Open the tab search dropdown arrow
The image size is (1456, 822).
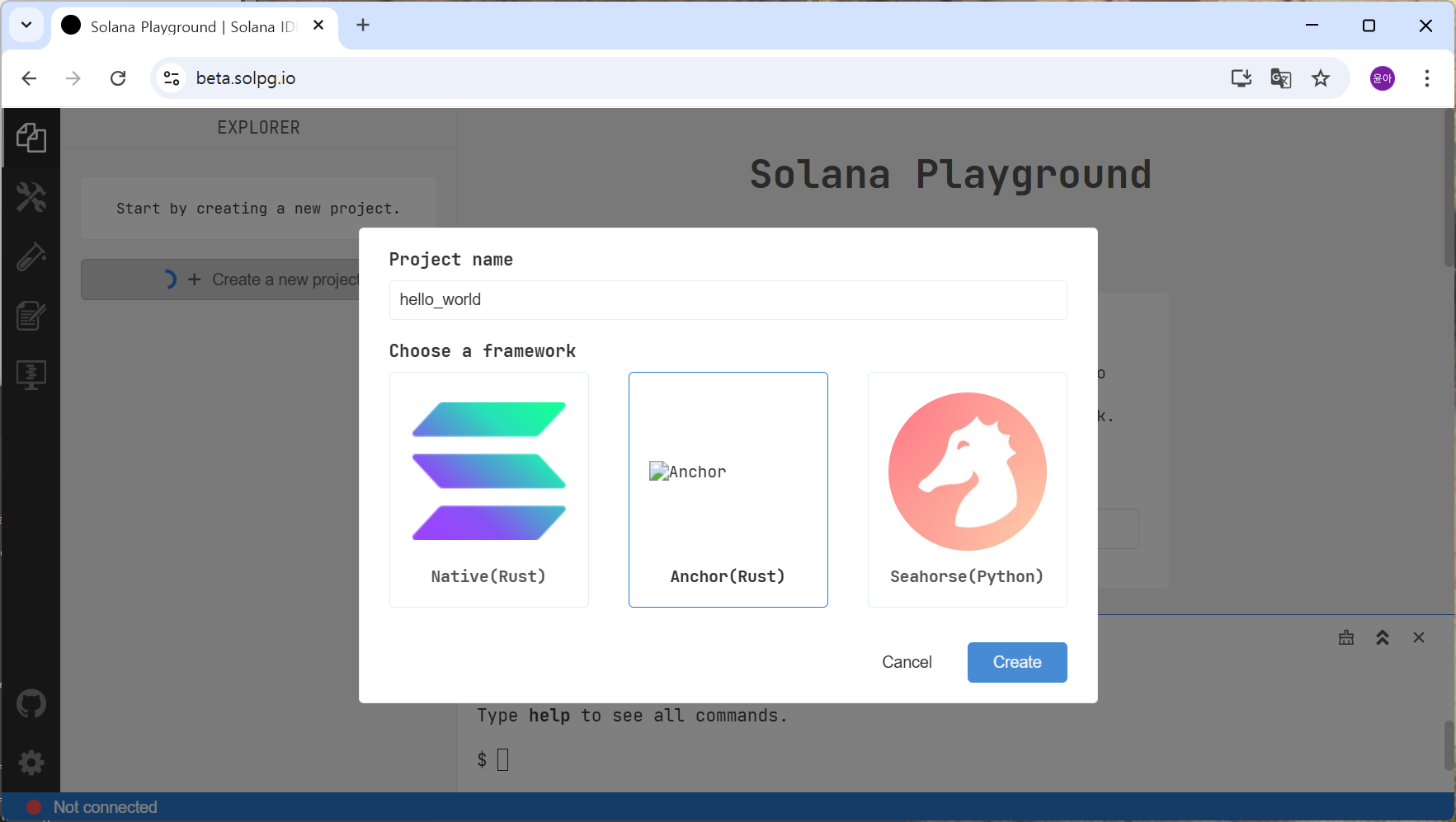(26, 25)
